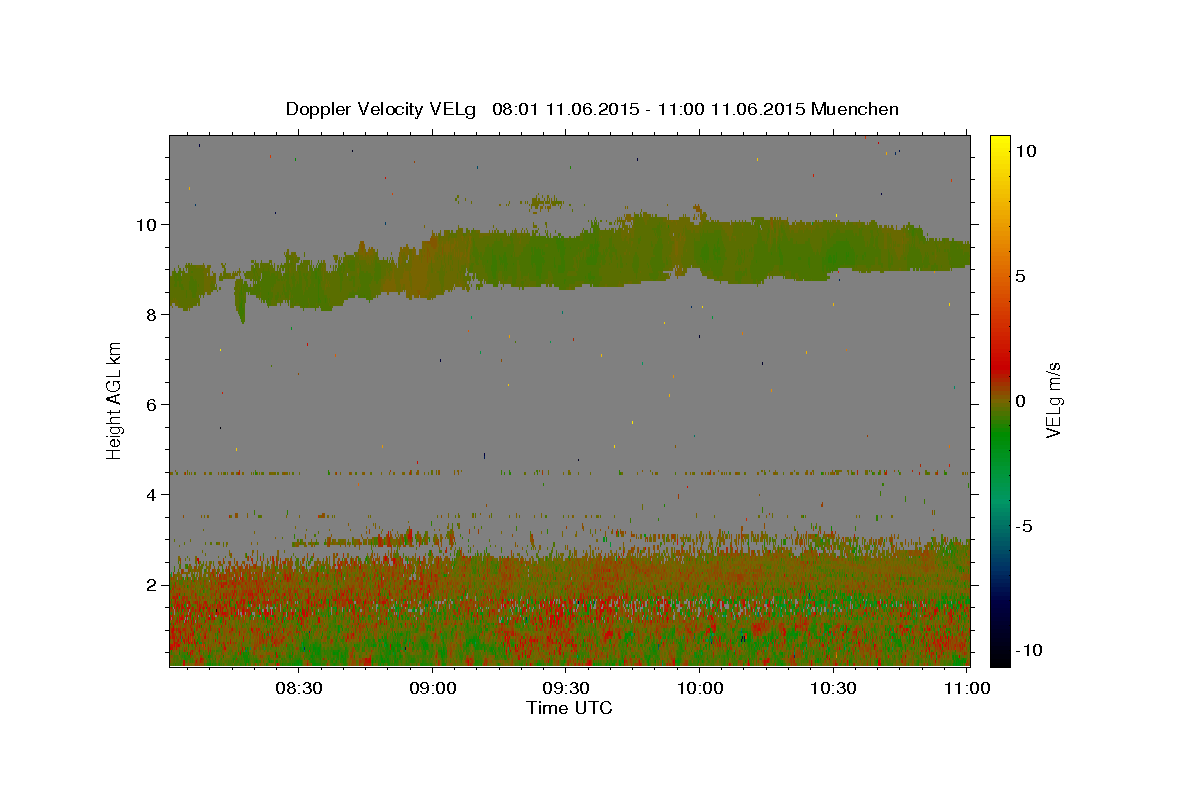Screen dimensions: 1200x800
Task: Click the '11:00' time tick label
Action: pyautogui.click(x=966, y=688)
